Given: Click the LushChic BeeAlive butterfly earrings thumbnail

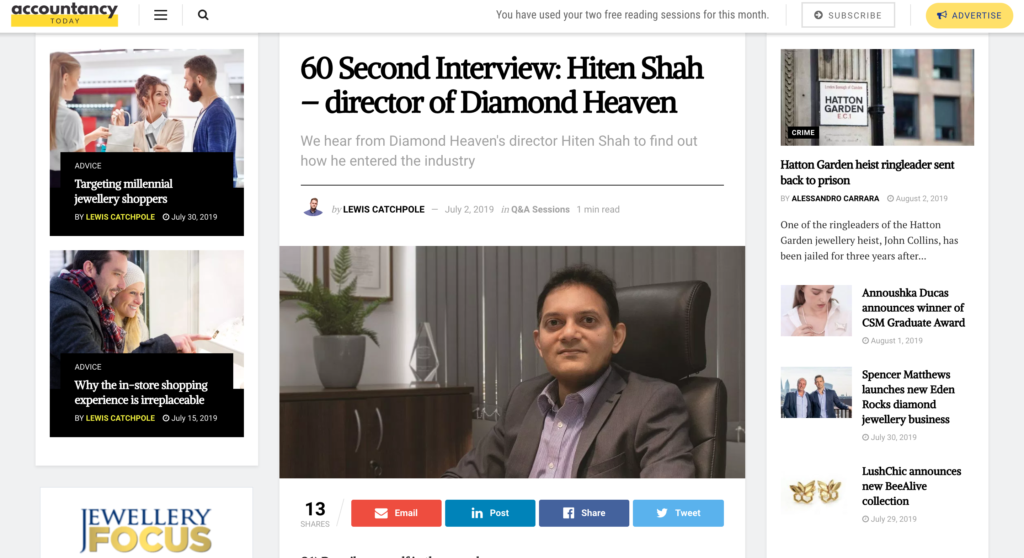Looking at the screenshot, I should tap(816, 490).
